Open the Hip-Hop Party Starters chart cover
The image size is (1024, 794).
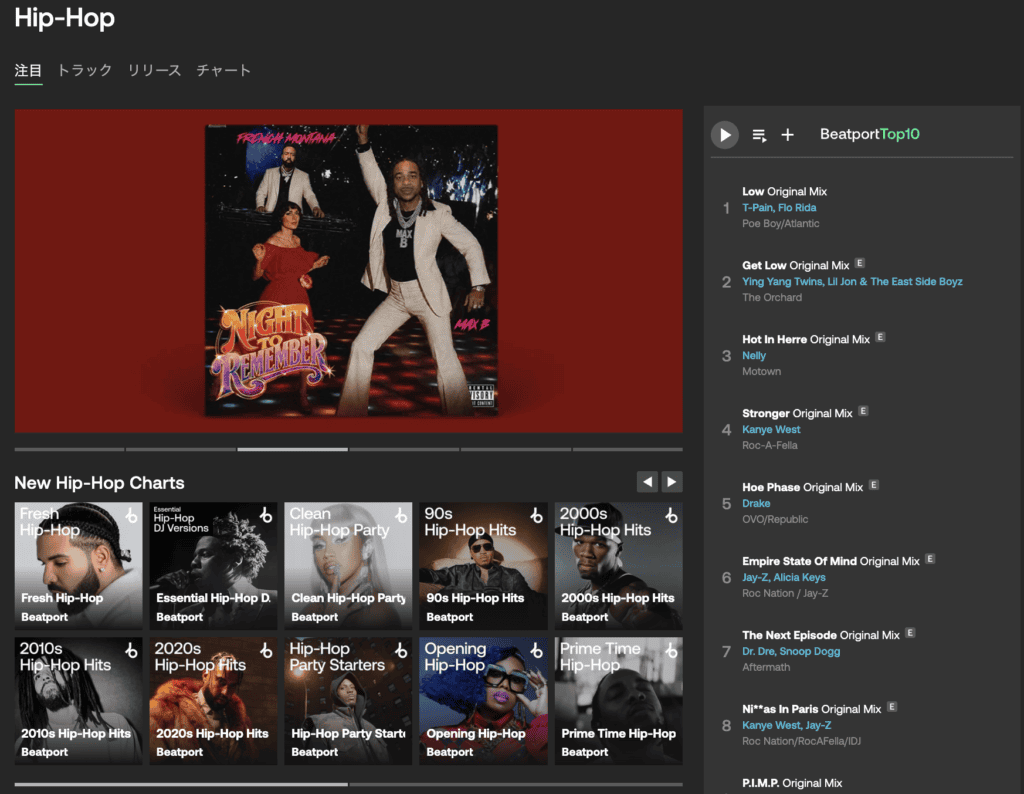pyautogui.click(x=348, y=701)
